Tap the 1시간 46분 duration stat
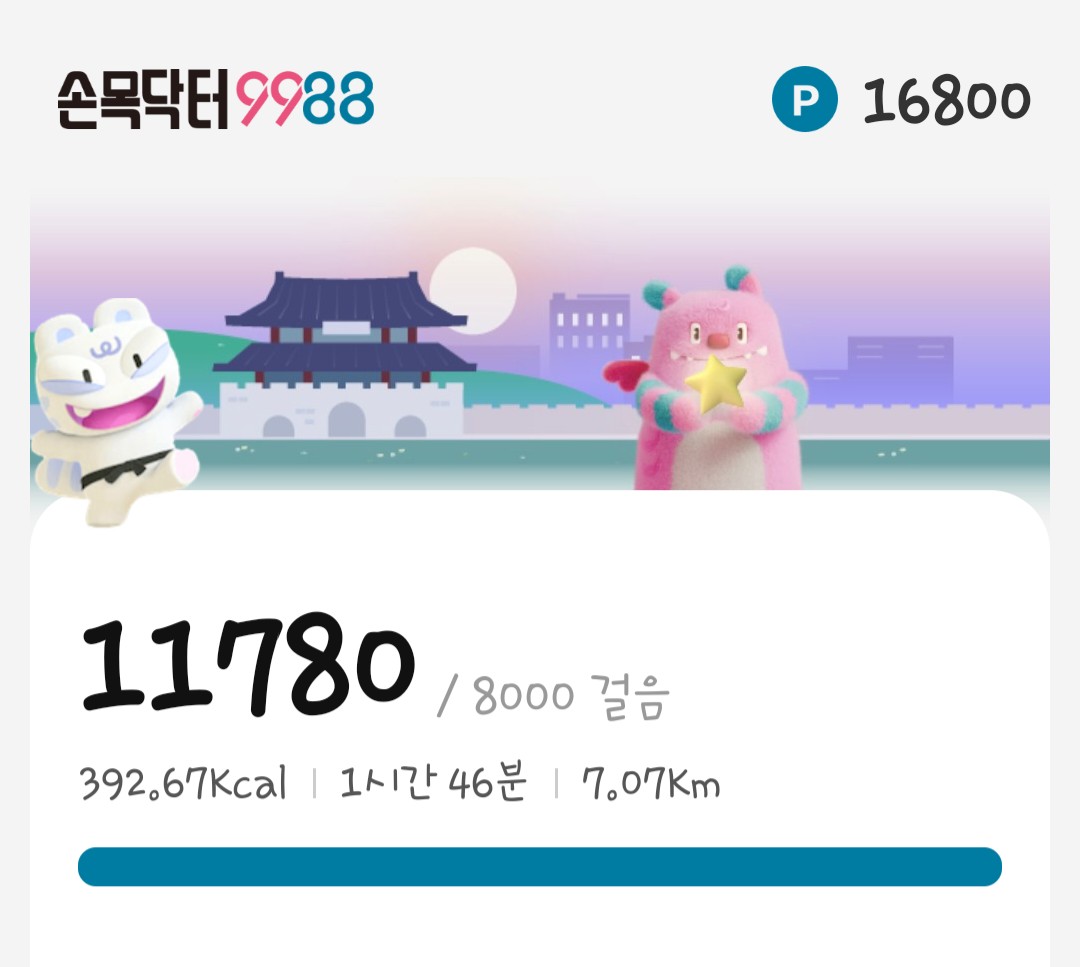 coord(434,782)
